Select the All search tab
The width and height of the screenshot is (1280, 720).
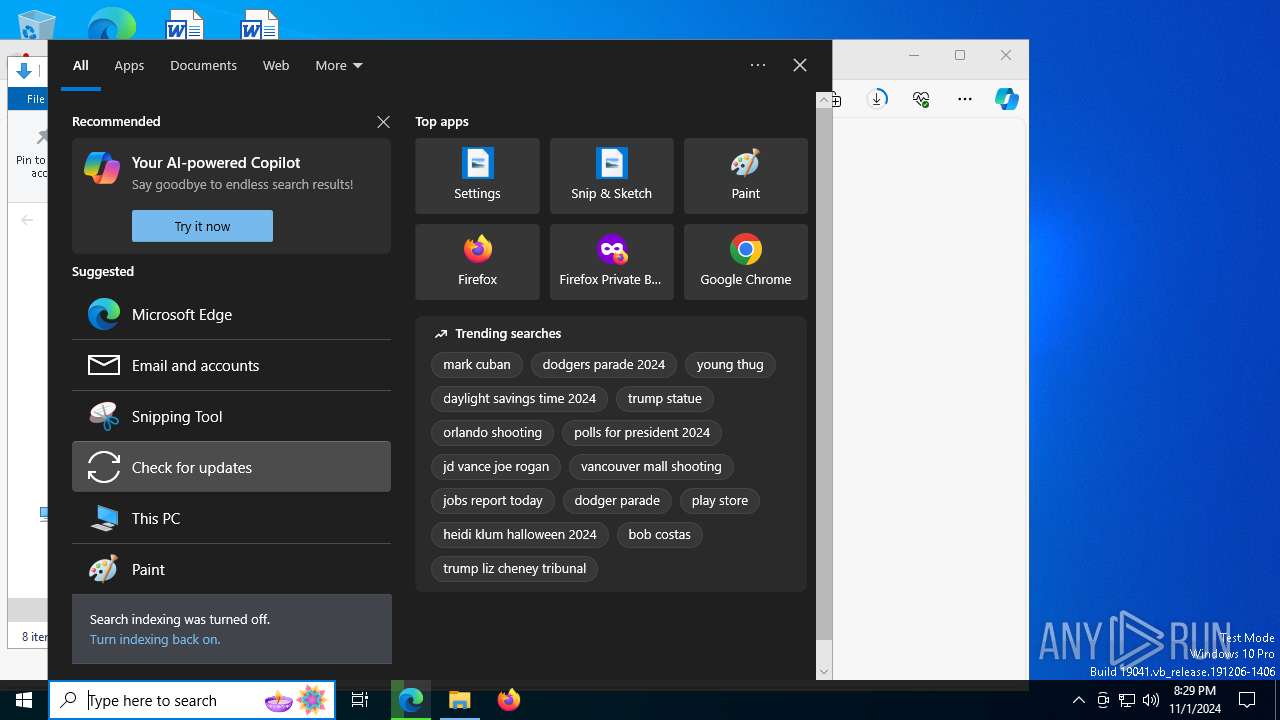point(81,65)
